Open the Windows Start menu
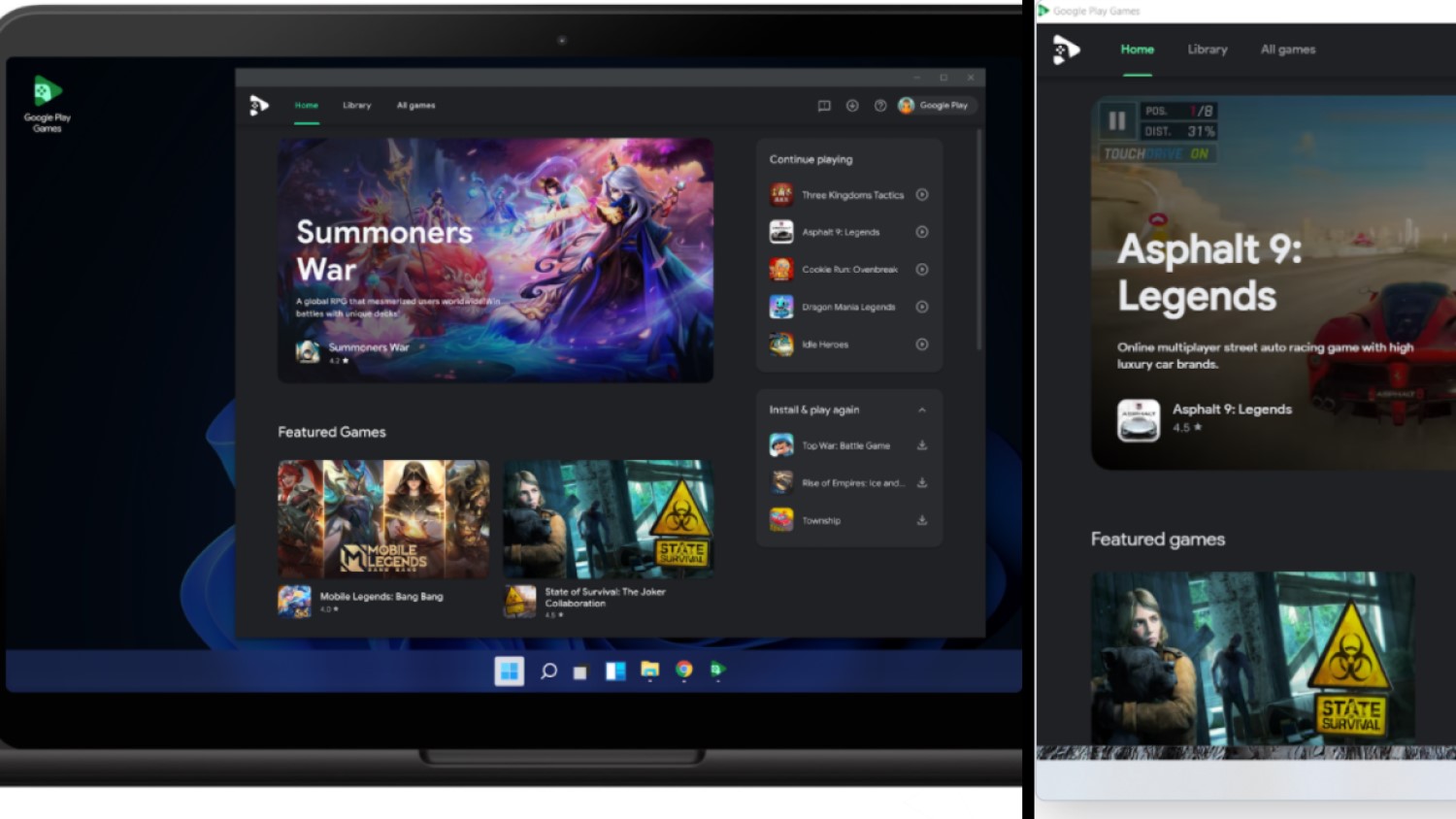Viewport: 1456px width, 819px height. 509,671
